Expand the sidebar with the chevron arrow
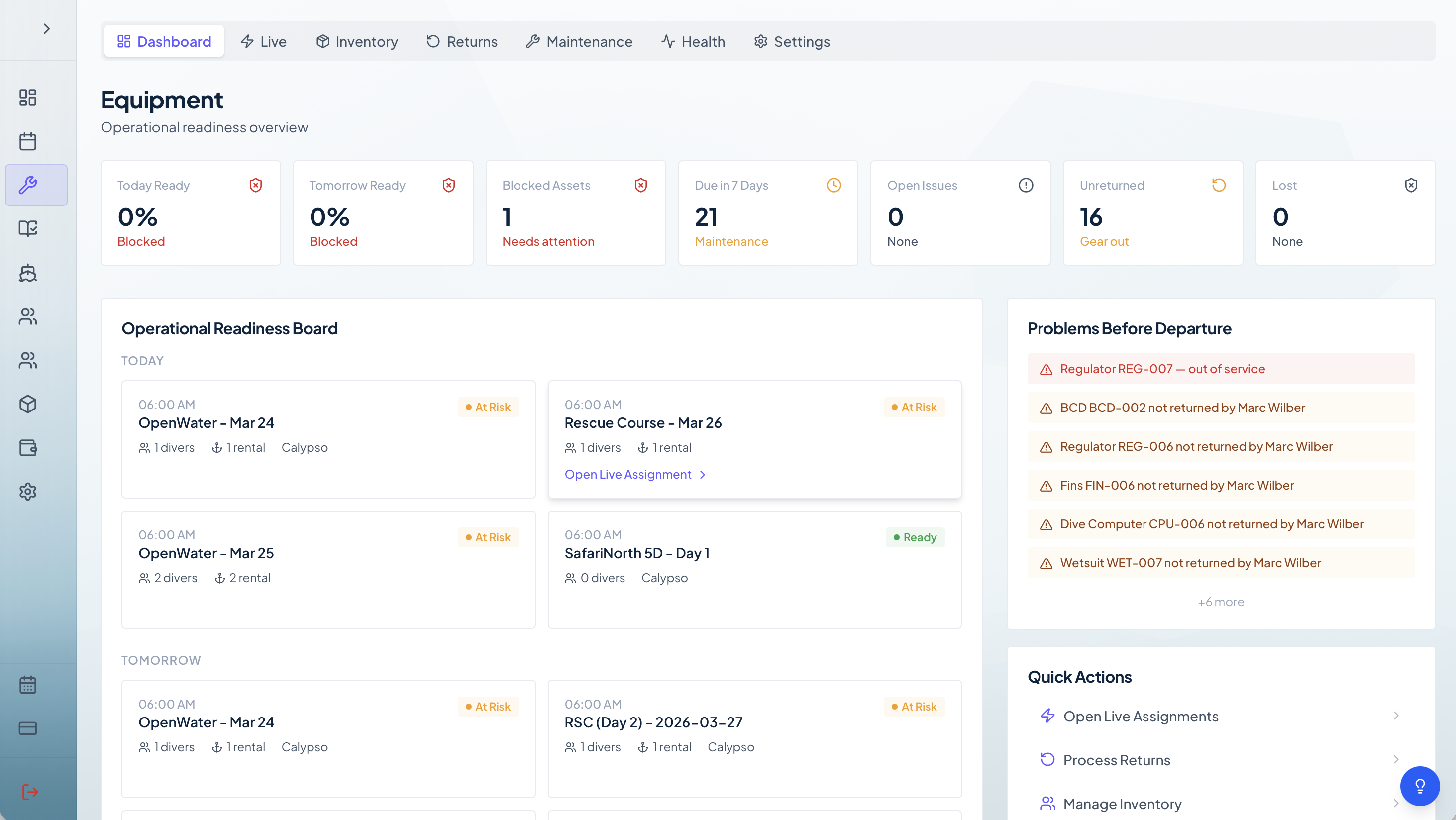Image resolution: width=1456 pixels, height=820 pixels. [46, 29]
